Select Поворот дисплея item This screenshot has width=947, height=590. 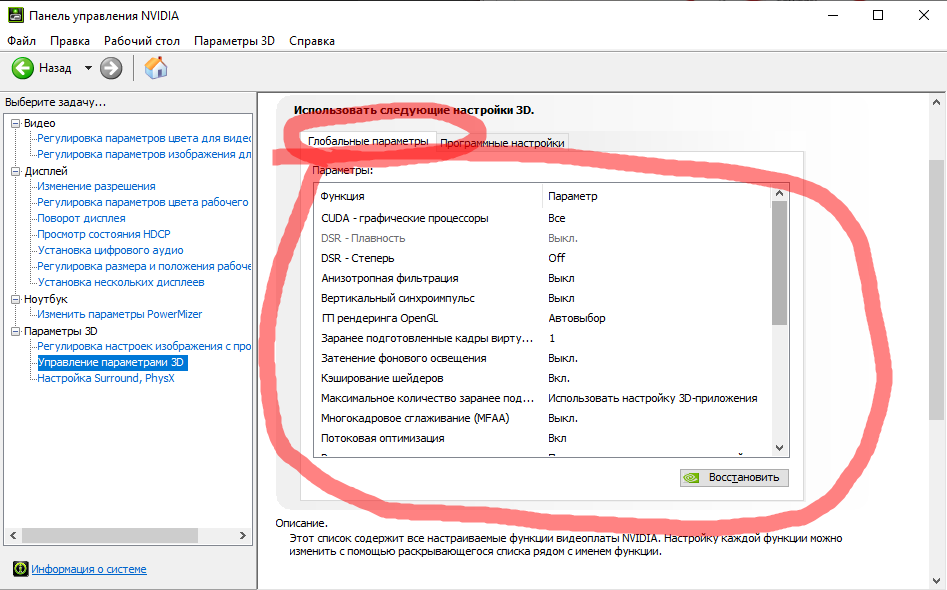[82, 218]
